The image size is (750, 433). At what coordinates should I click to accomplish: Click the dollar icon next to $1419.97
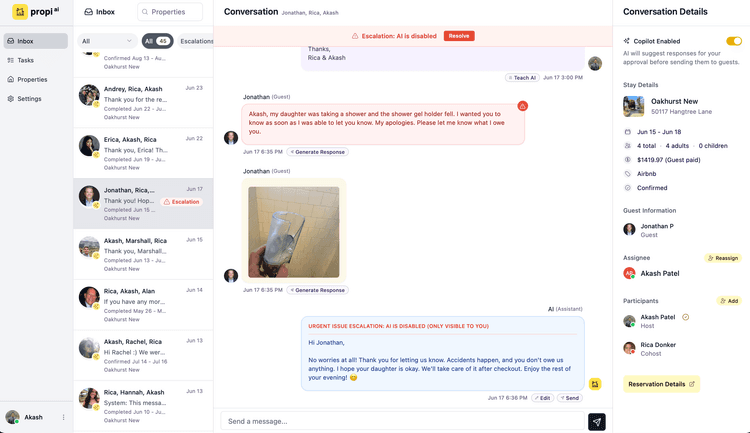point(628,160)
